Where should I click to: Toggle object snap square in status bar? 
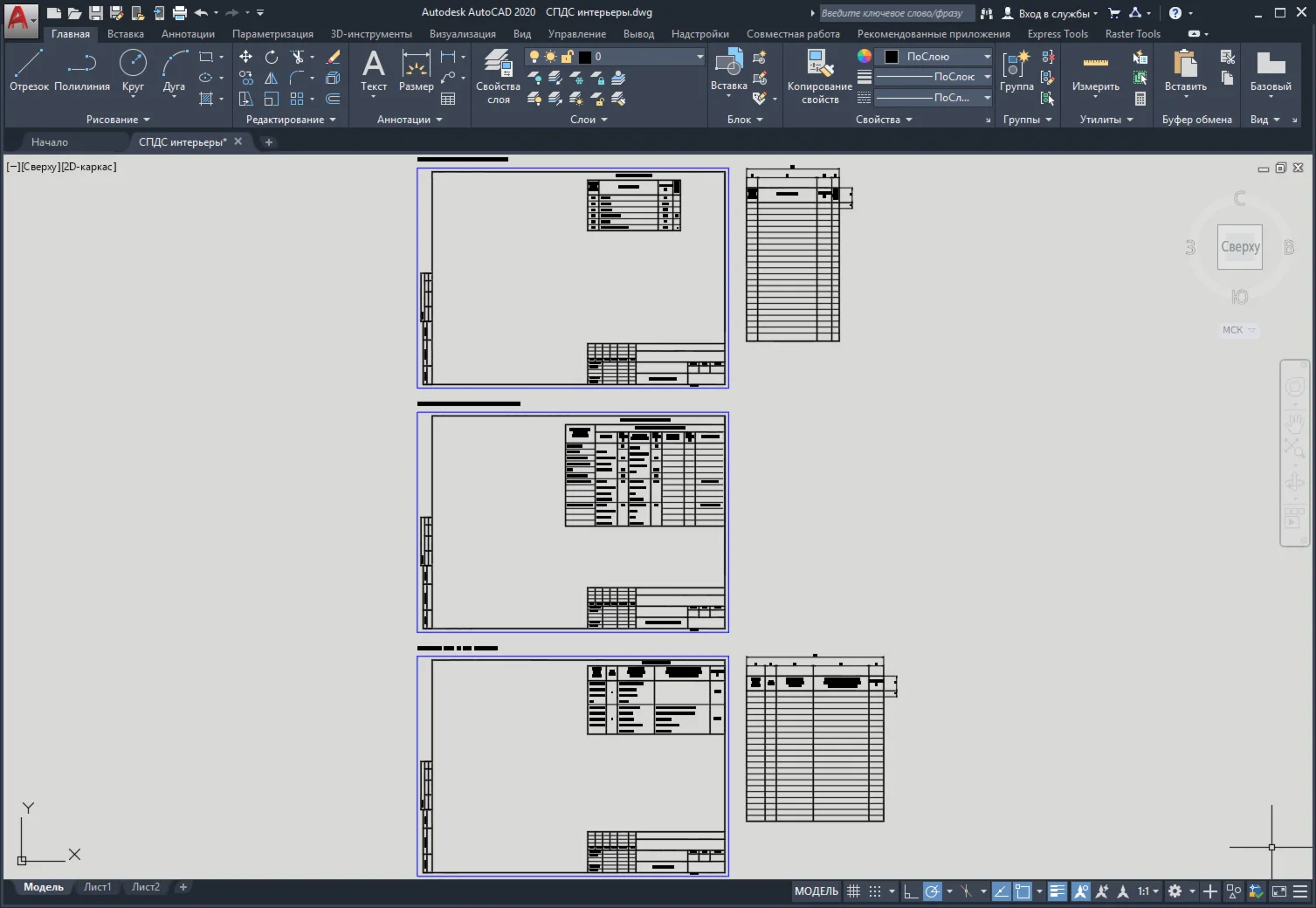(x=1023, y=891)
